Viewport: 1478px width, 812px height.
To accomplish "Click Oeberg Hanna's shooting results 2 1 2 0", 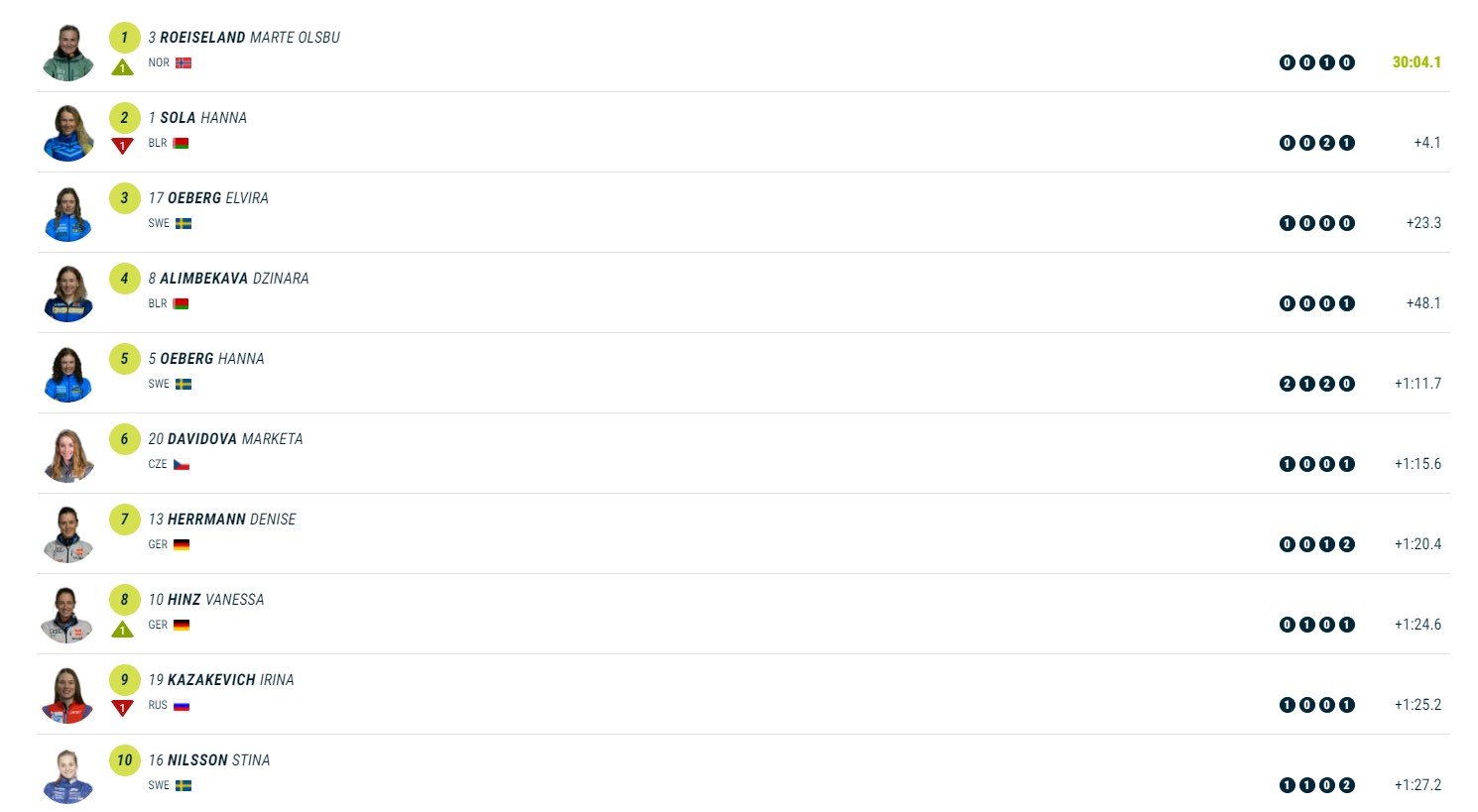I will point(1316,384).
